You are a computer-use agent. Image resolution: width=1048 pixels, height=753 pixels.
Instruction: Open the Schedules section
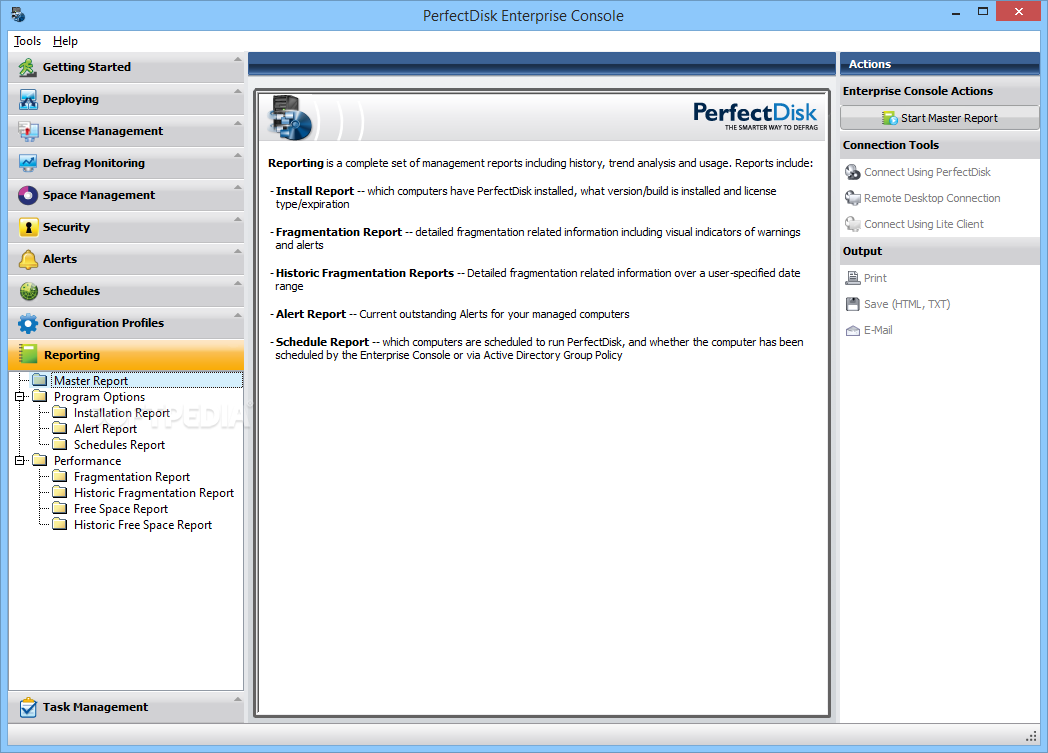tap(126, 291)
